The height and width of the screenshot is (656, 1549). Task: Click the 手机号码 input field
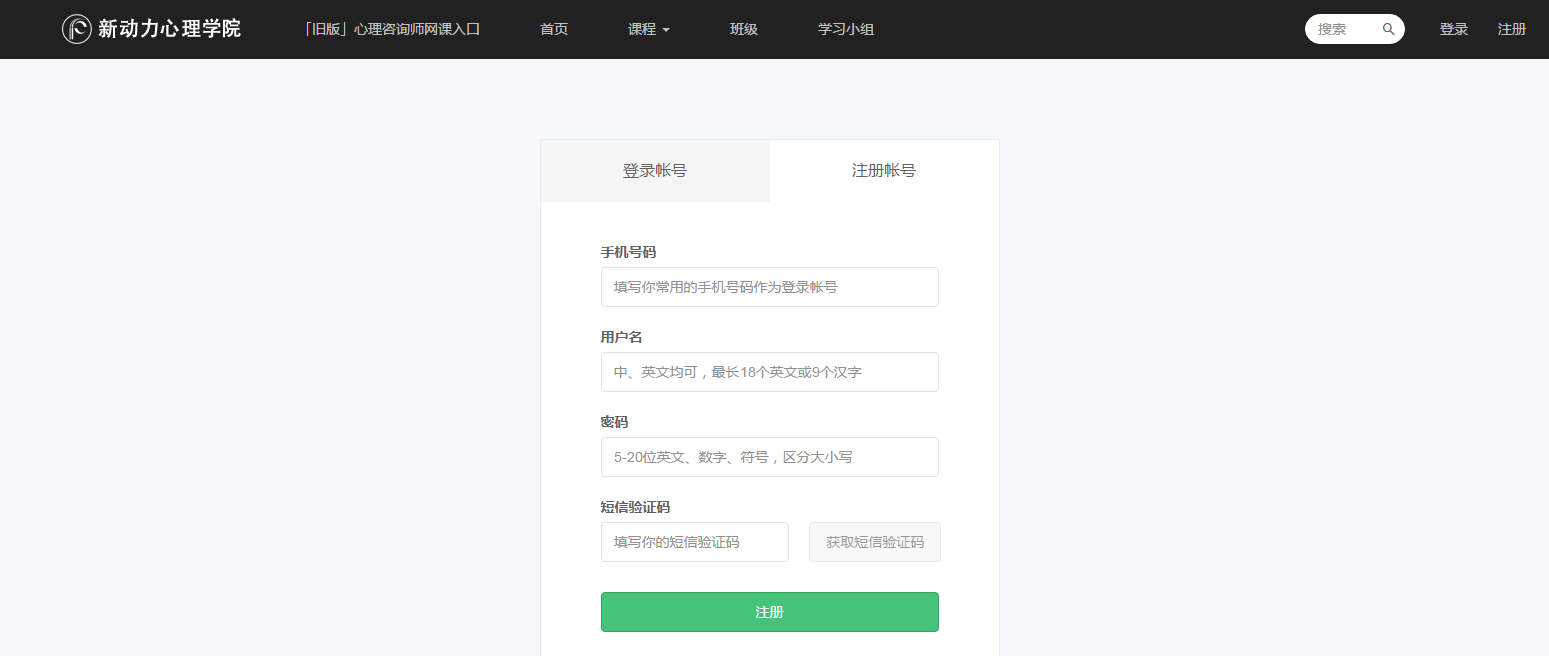[770, 287]
